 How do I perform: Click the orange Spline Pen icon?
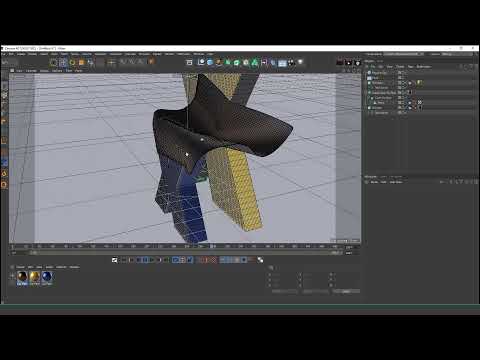click(219, 62)
